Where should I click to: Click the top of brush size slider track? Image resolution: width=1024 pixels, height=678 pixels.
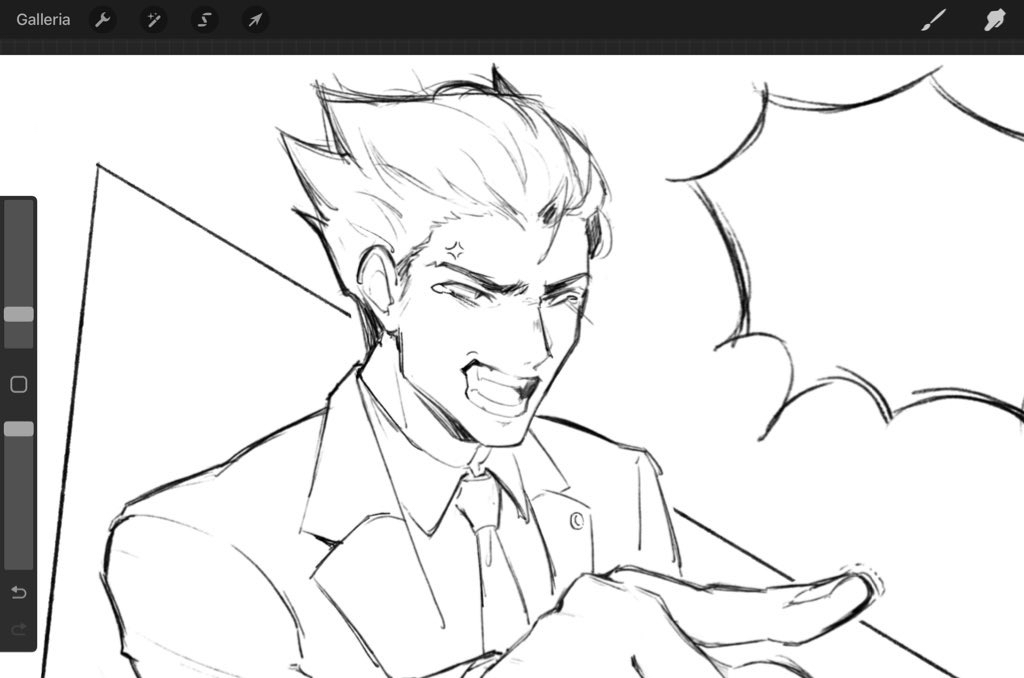pos(19,208)
